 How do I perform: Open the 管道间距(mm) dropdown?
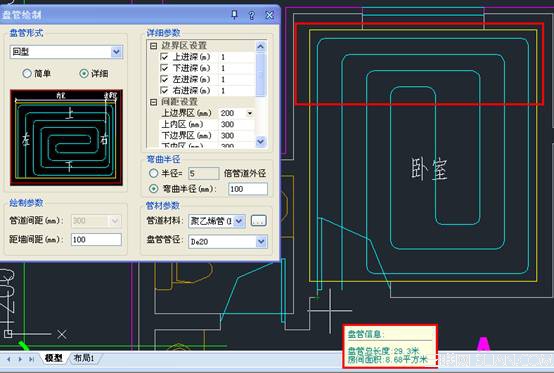[x=115, y=221]
